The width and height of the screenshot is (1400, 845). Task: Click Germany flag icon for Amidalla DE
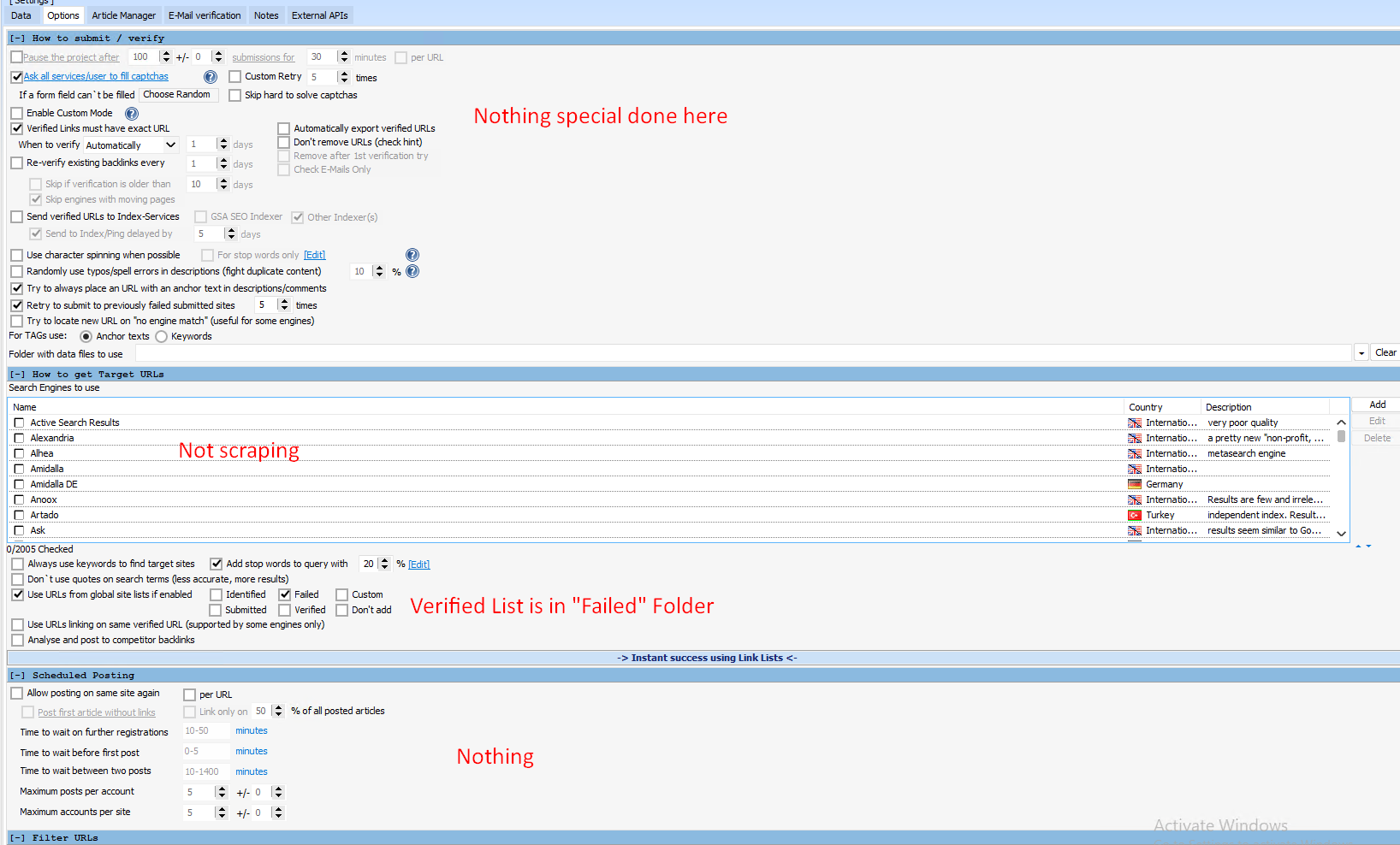(x=1135, y=485)
